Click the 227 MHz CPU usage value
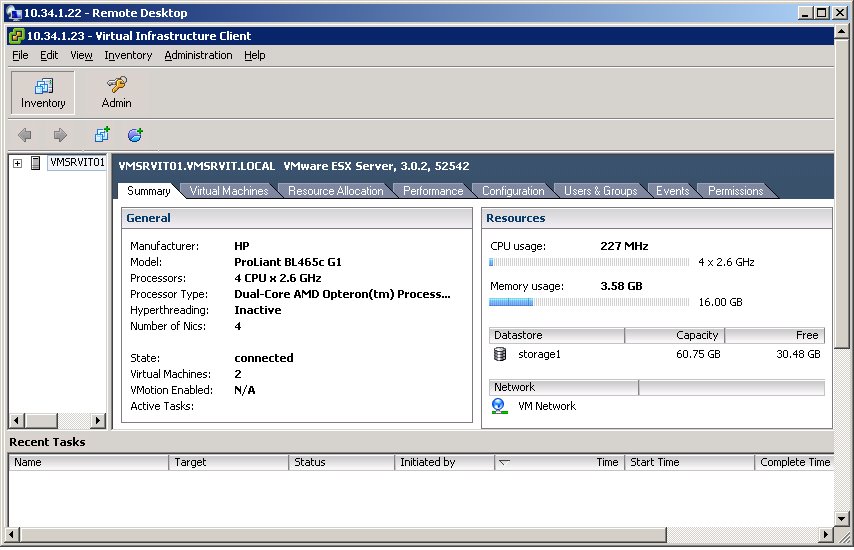The width and height of the screenshot is (854, 550). click(x=624, y=246)
